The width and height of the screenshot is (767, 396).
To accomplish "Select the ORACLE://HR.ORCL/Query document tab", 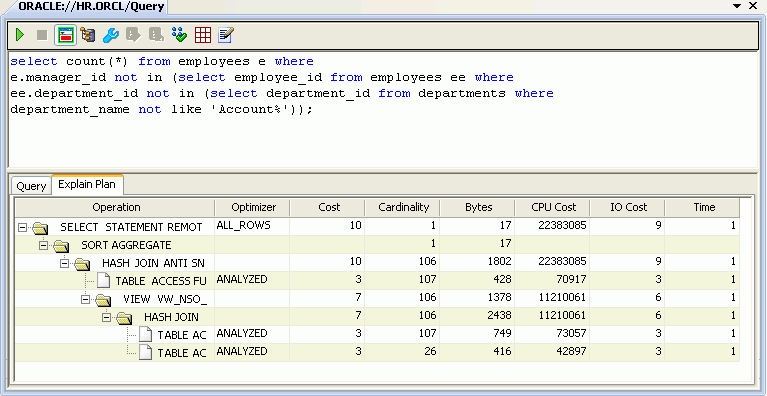I will tap(91, 6).
